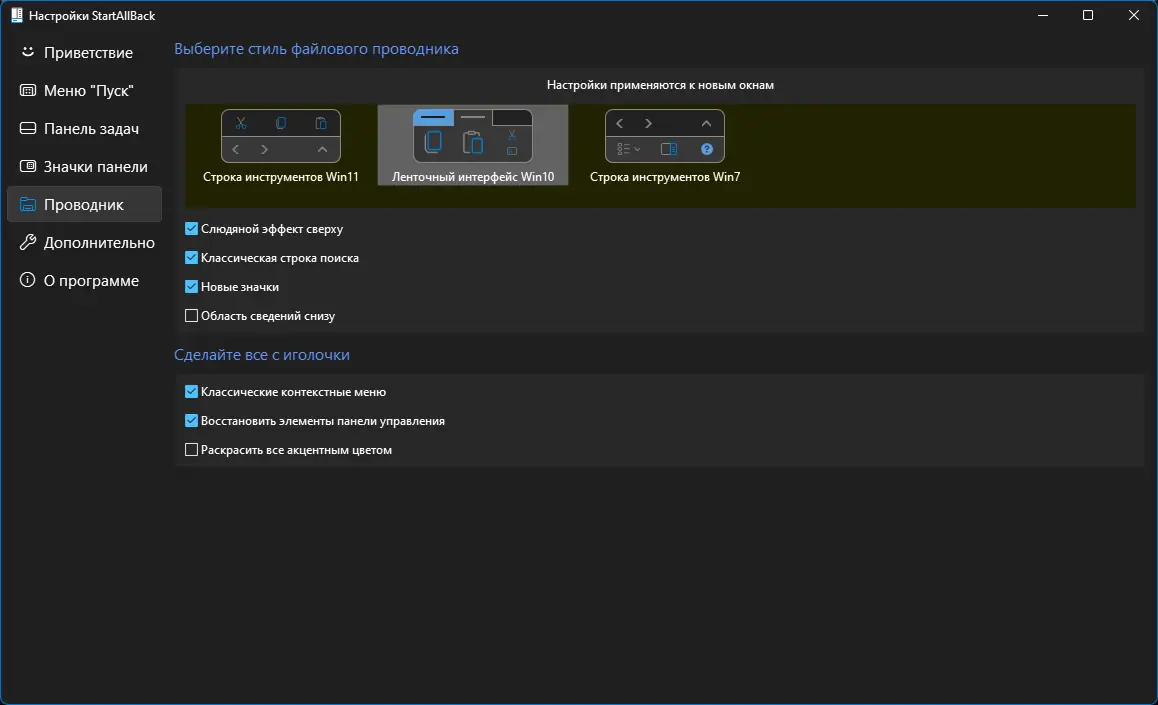Disable the Слюдяной эффект сверху checkbox
The image size is (1158, 705).
(x=191, y=229)
